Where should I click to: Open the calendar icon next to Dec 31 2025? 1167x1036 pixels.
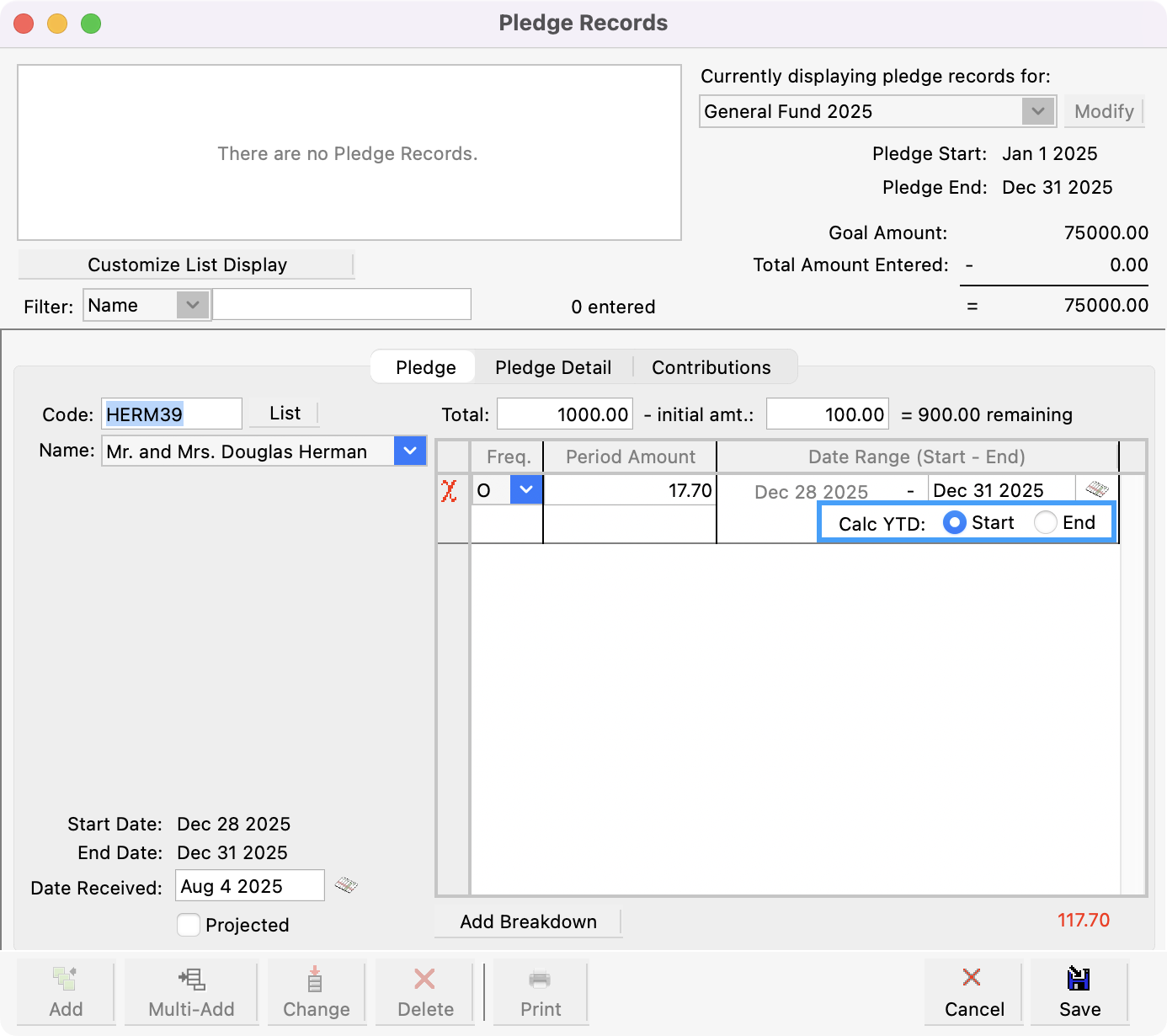point(1096,489)
